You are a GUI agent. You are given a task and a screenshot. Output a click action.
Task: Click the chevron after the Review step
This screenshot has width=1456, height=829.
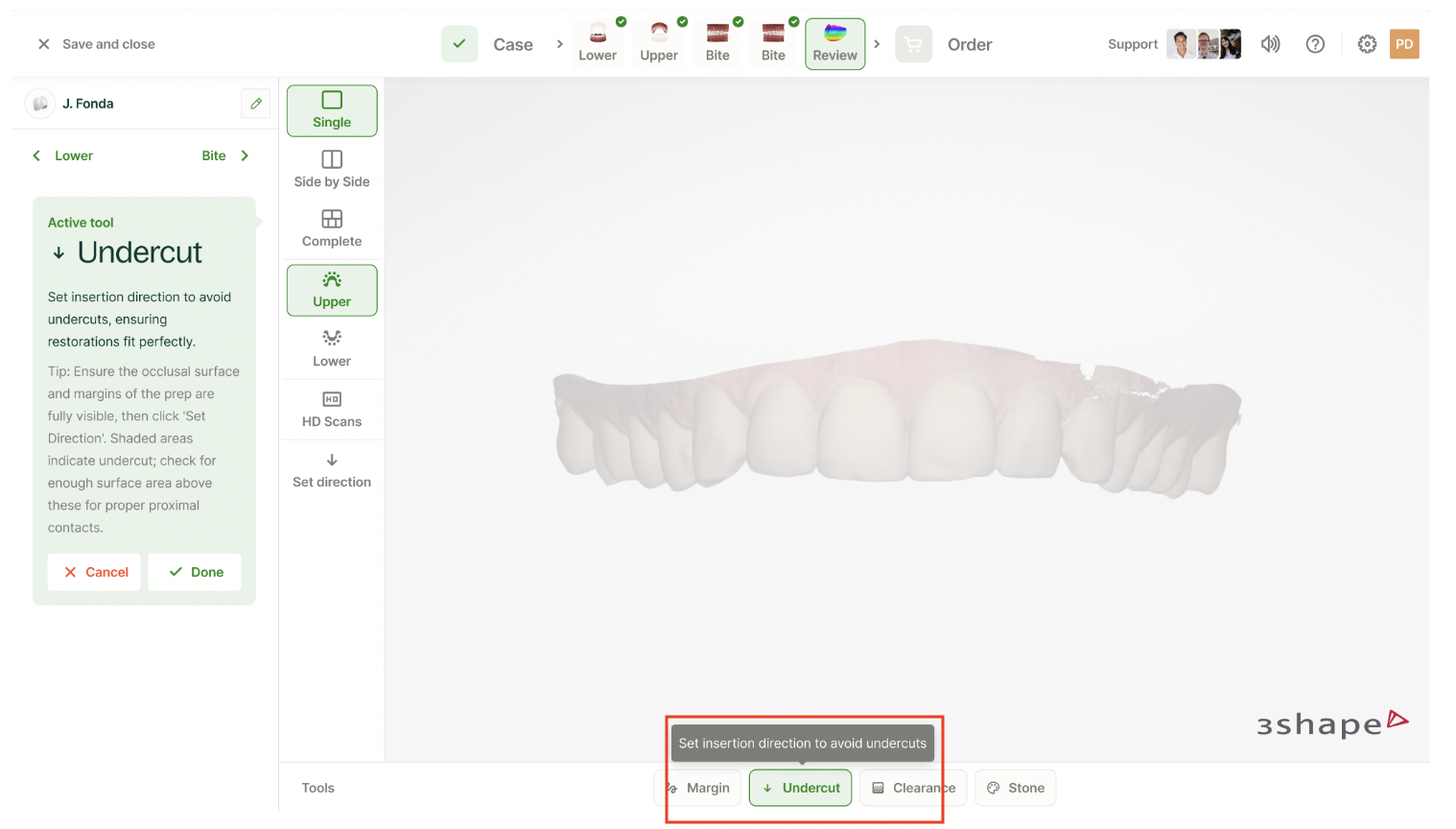(877, 44)
